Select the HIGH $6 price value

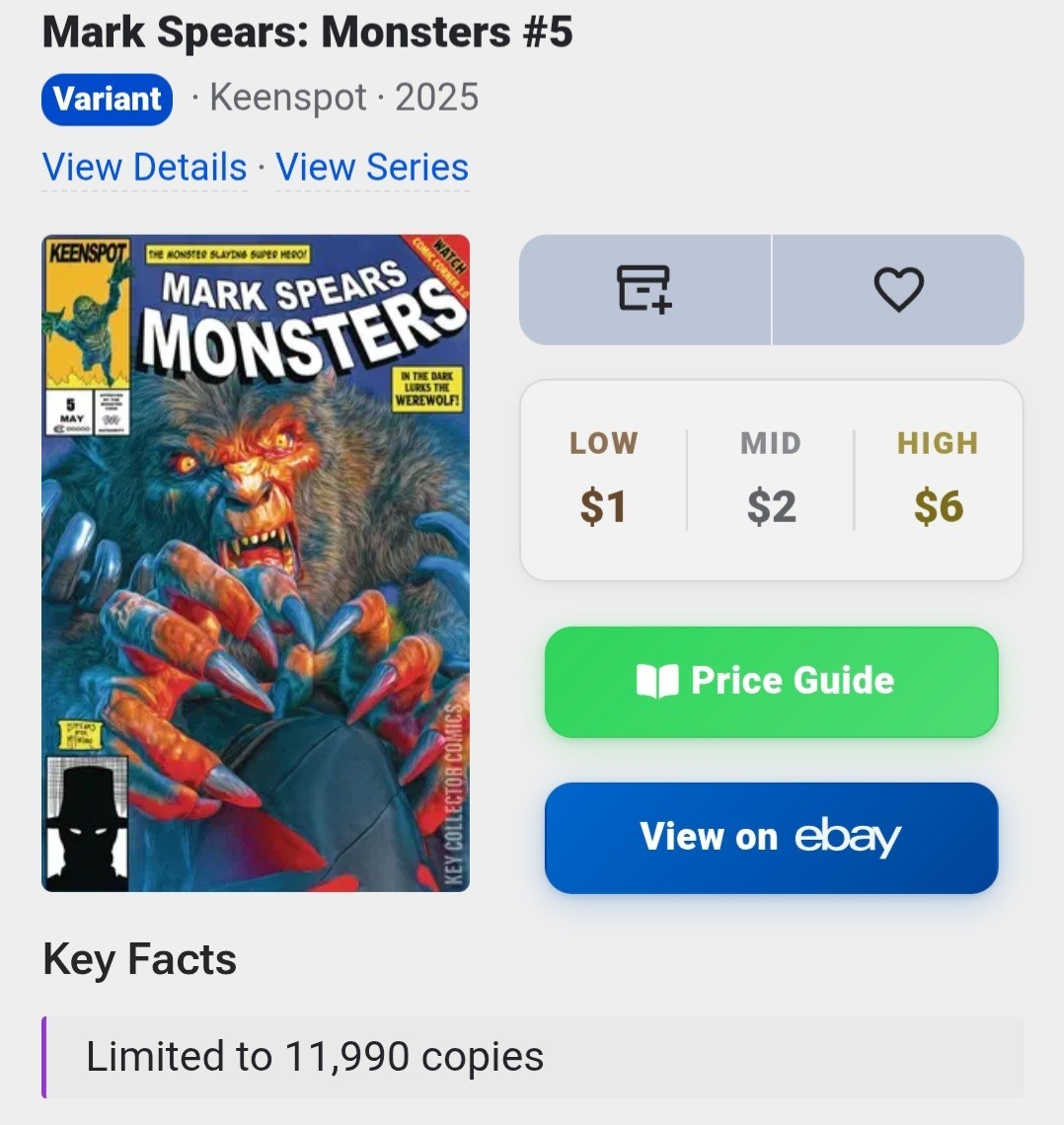click(x=938, y=506)
